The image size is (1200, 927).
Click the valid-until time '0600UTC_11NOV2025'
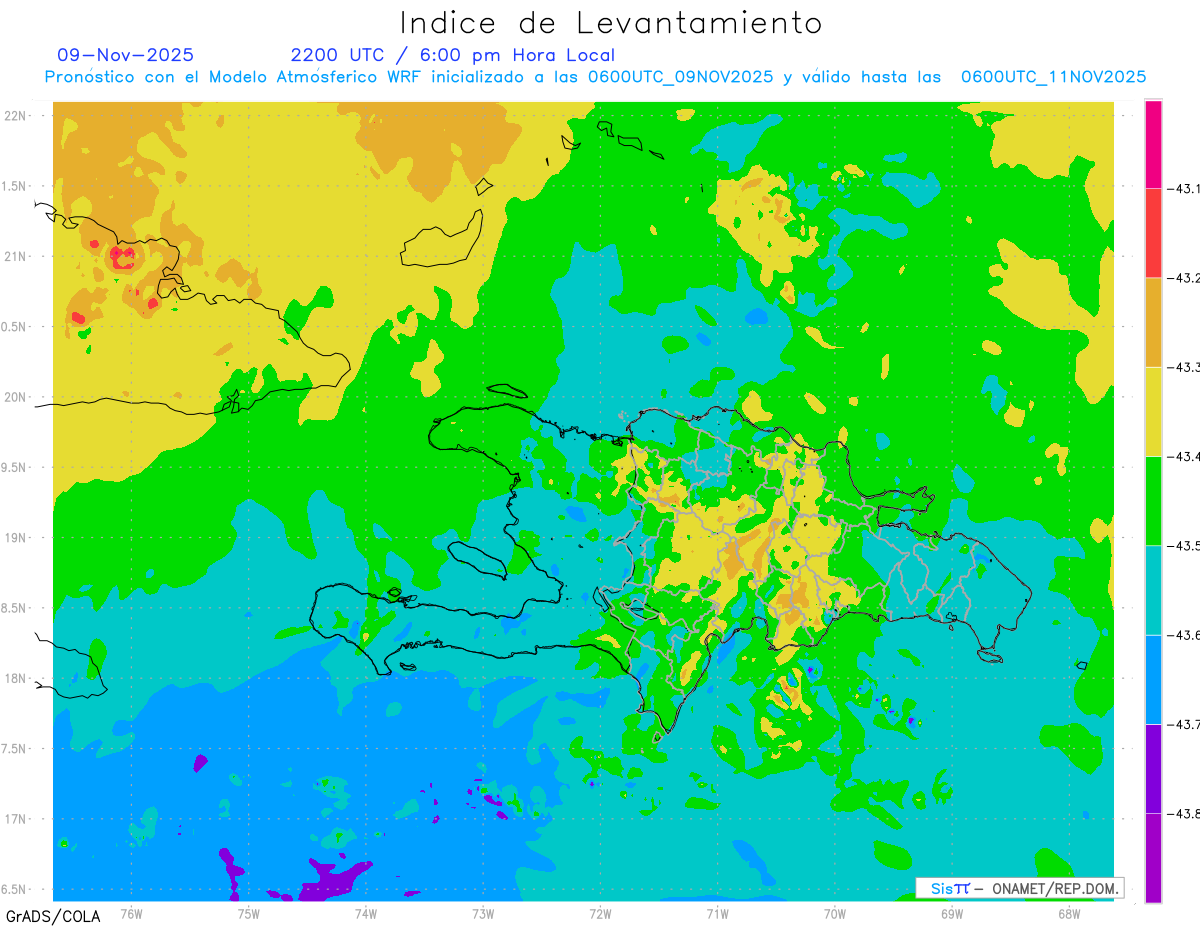pos(1053,77)
